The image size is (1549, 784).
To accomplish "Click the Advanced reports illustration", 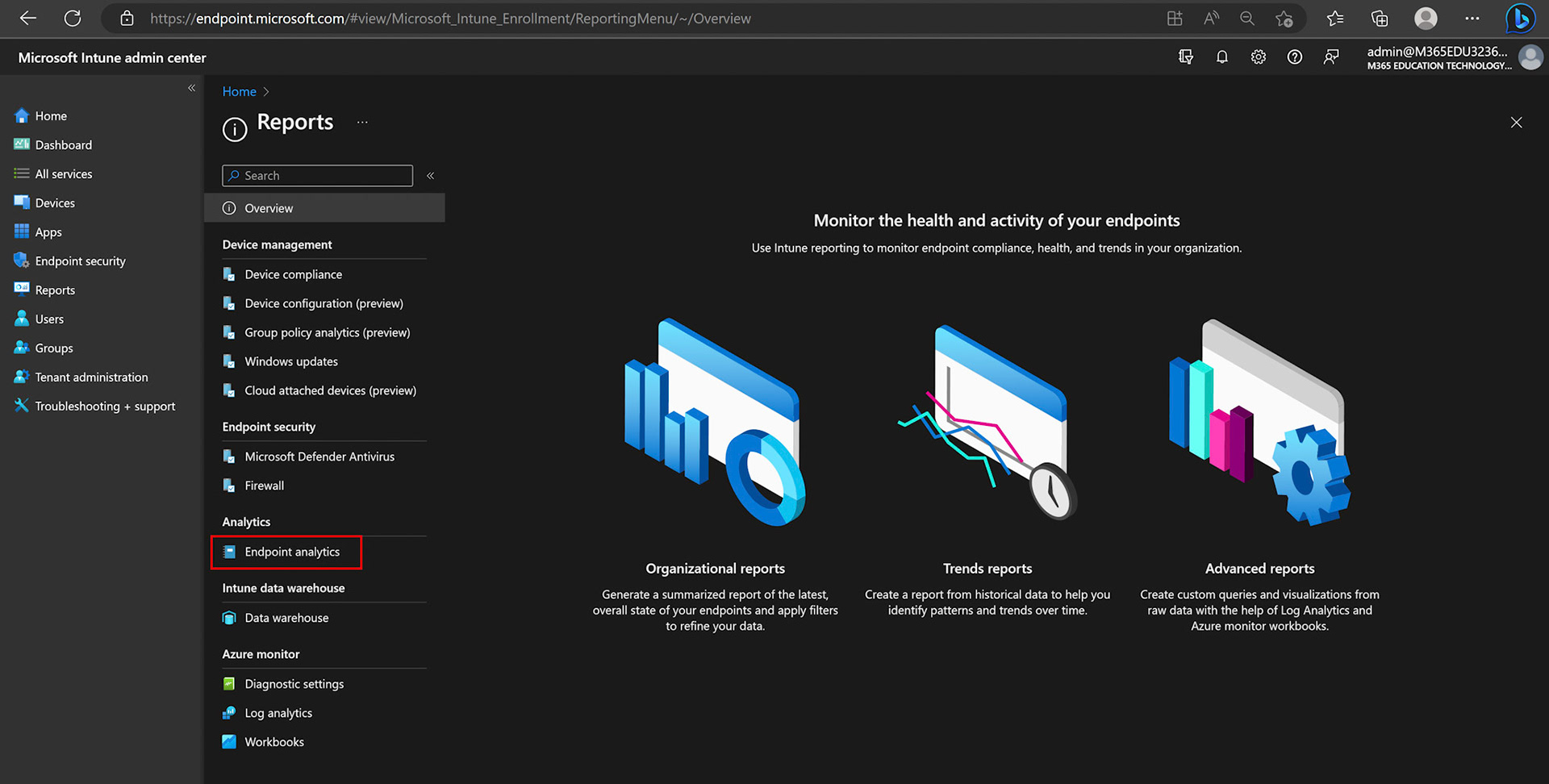I will coord(1260,422).
